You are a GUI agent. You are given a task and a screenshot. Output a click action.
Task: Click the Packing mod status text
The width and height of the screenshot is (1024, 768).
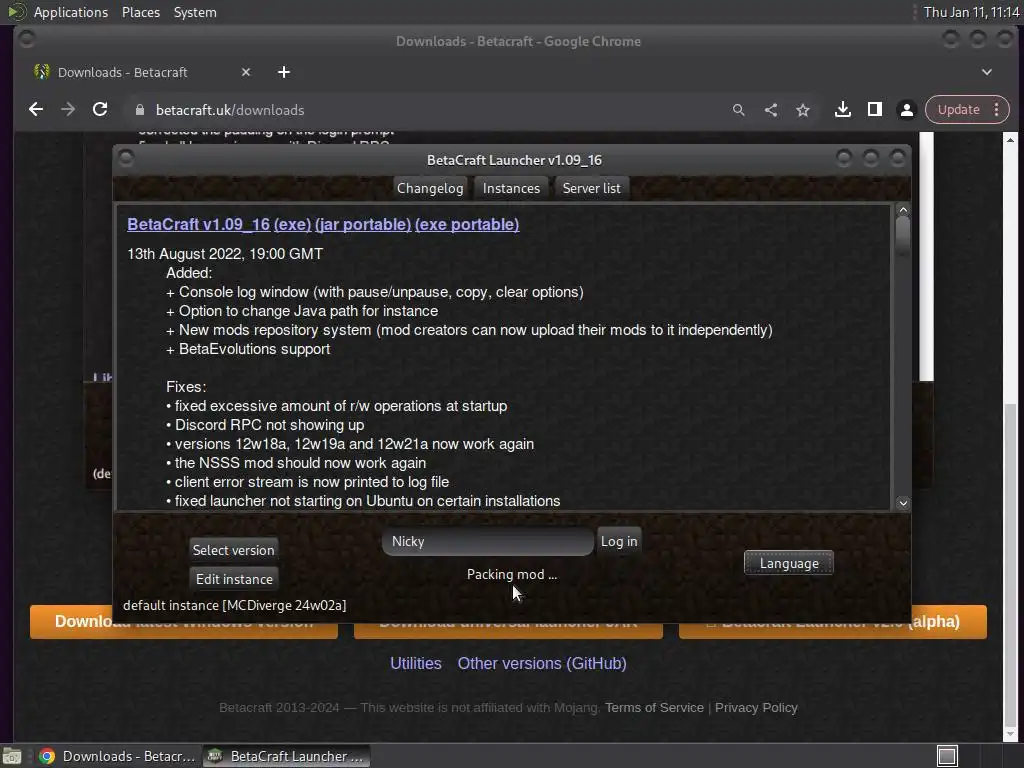pyautogui.click(x=512, y=575)
